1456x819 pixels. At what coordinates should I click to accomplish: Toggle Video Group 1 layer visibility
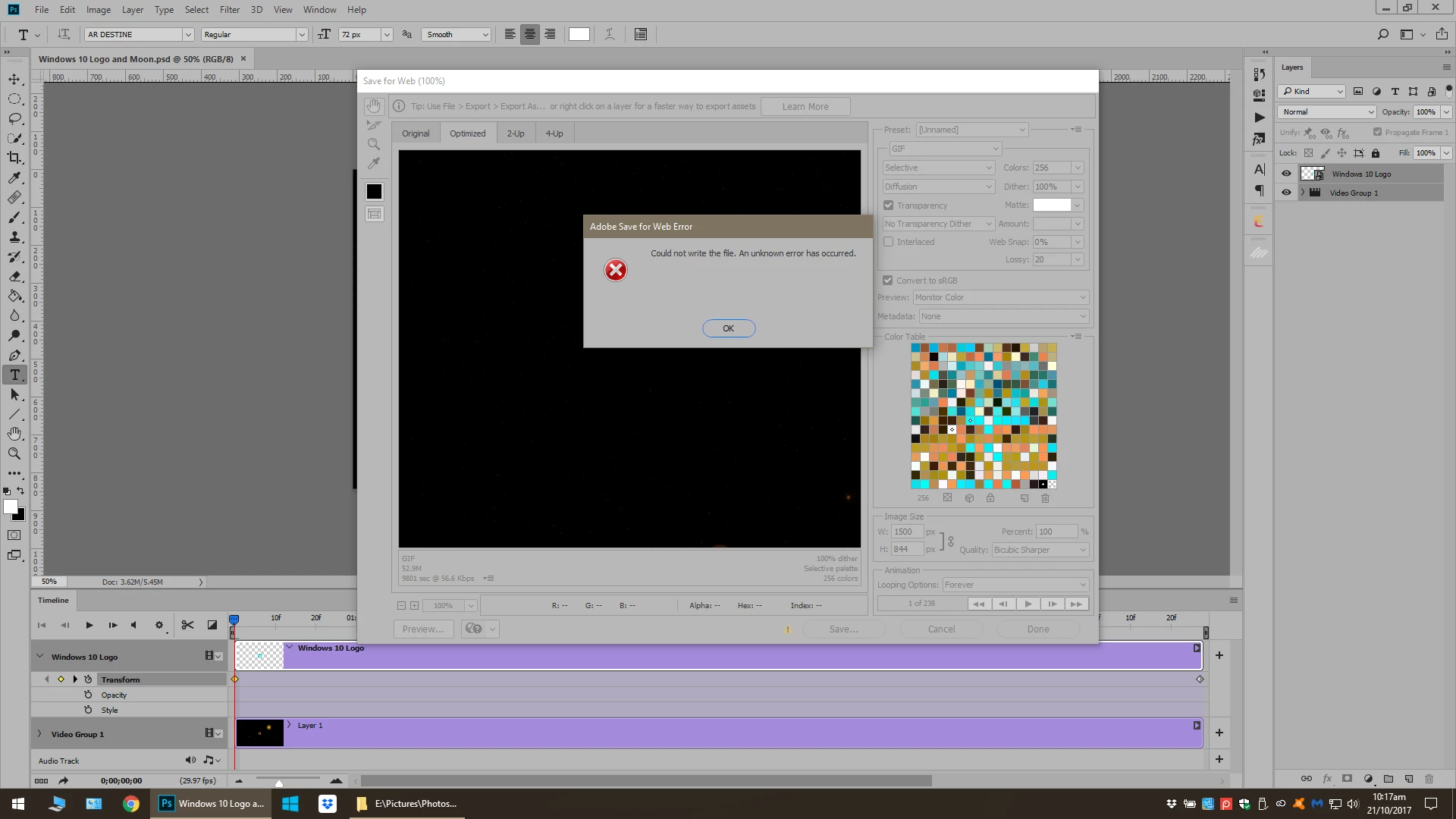click(x=1286, y=193)
